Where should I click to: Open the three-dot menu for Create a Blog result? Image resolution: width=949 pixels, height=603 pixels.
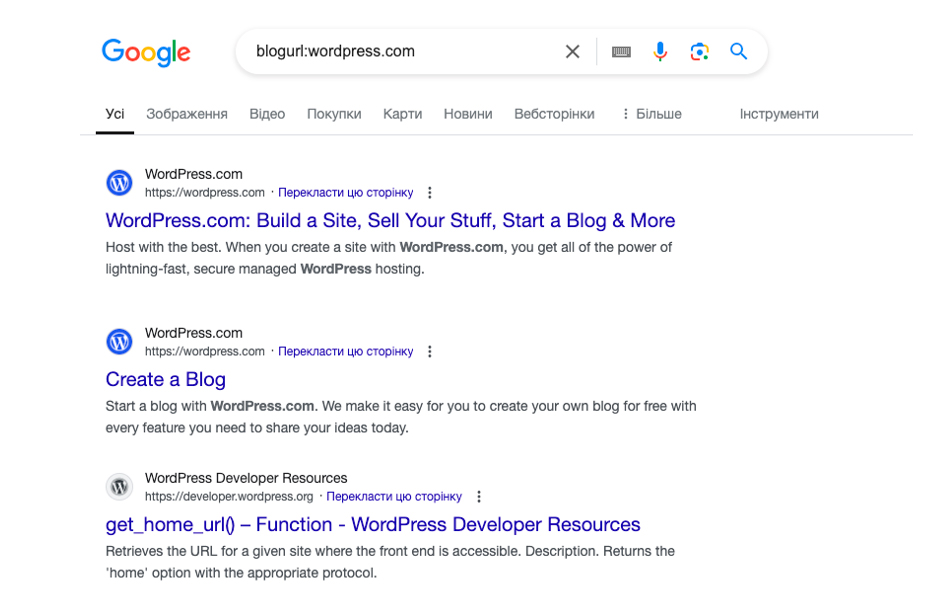click(x=430, y=351)
